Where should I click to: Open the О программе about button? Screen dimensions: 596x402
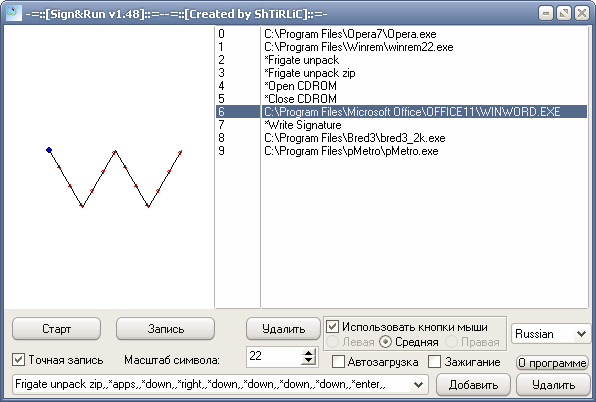click(552, 363)
